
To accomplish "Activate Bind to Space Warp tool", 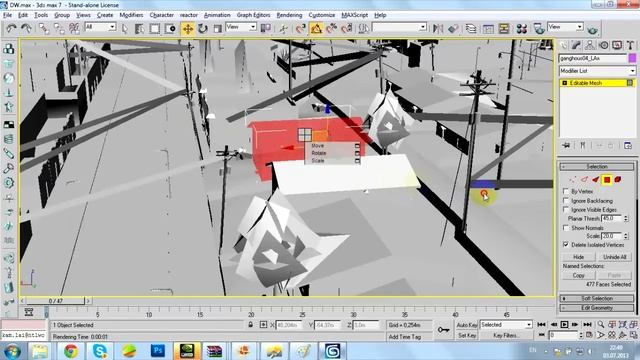I will pos(74,28).
